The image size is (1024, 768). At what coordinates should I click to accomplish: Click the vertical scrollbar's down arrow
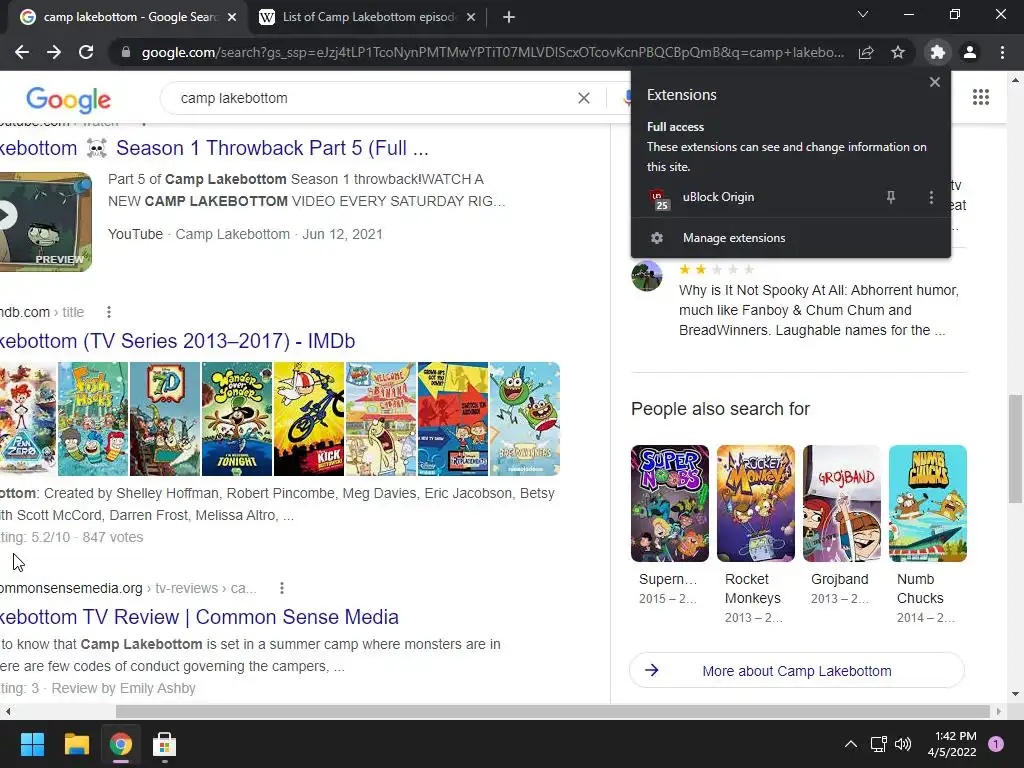point(1015,694)
